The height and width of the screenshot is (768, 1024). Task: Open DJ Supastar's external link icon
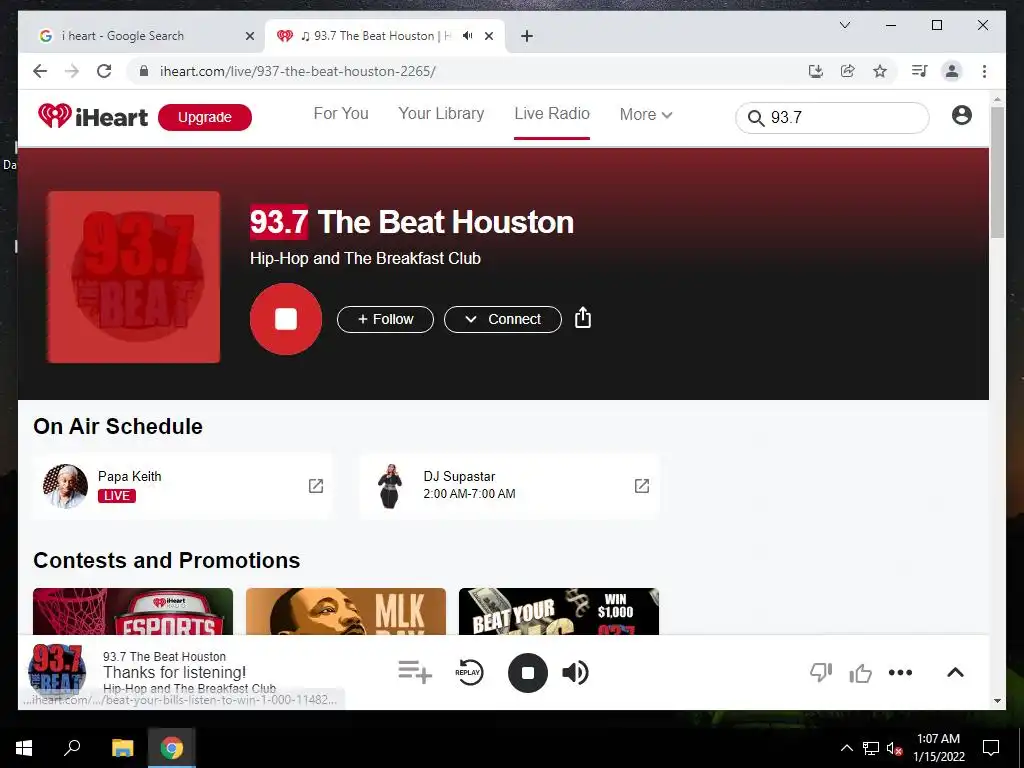point(642,486)
